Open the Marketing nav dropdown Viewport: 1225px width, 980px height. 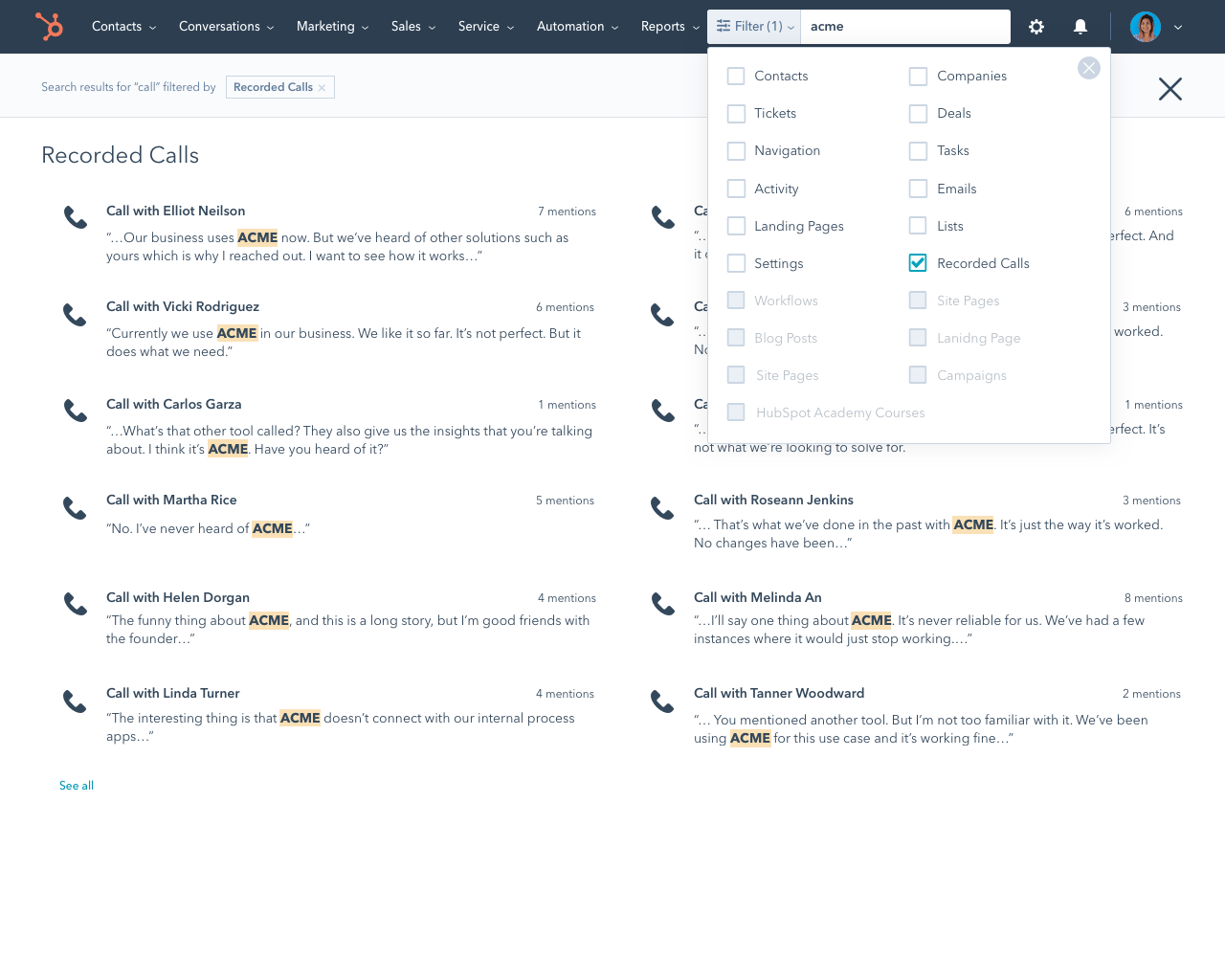(x=333, y=27)
